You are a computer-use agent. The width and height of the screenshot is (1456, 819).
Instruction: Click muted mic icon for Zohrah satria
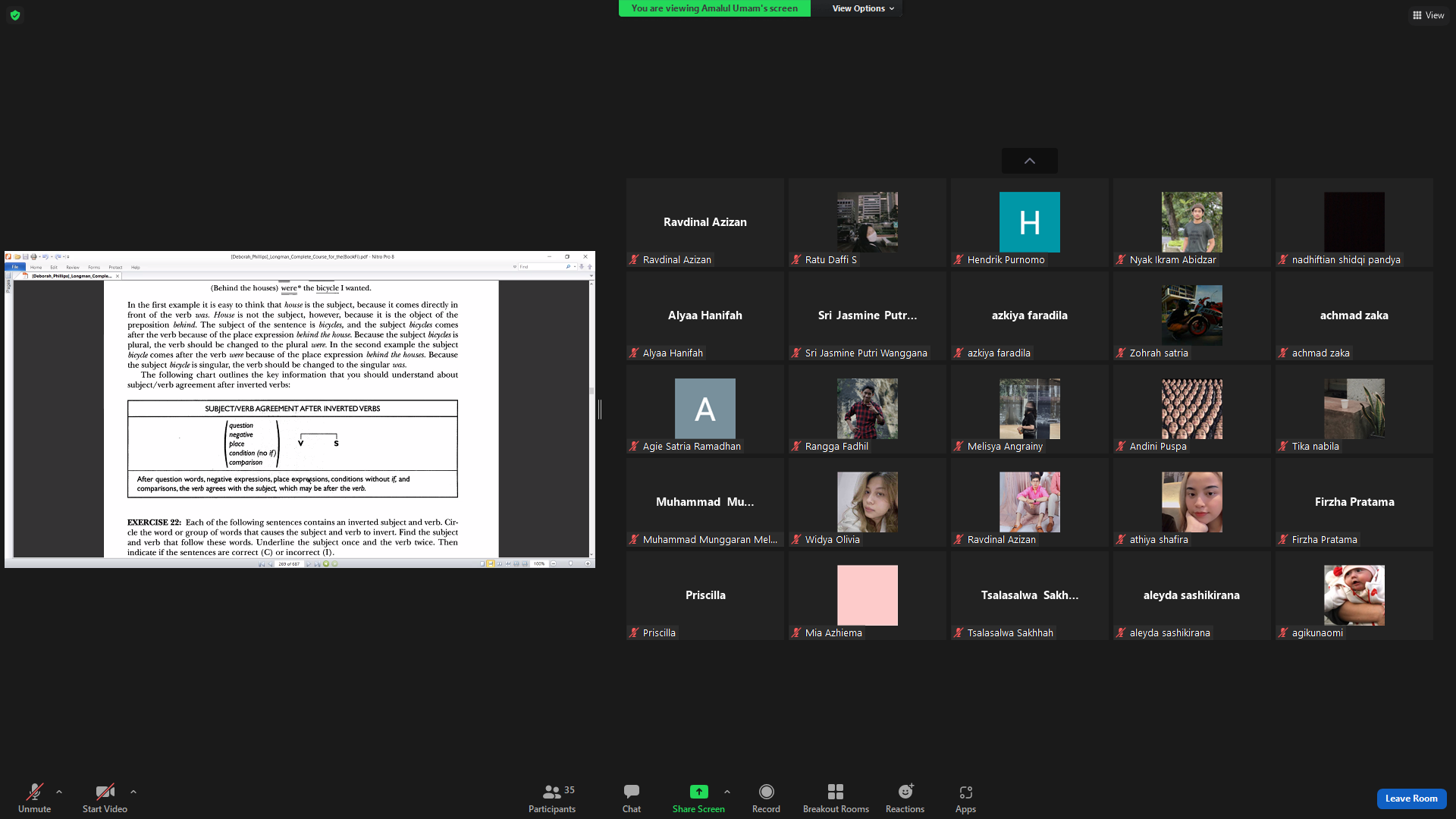(1121, 353)
